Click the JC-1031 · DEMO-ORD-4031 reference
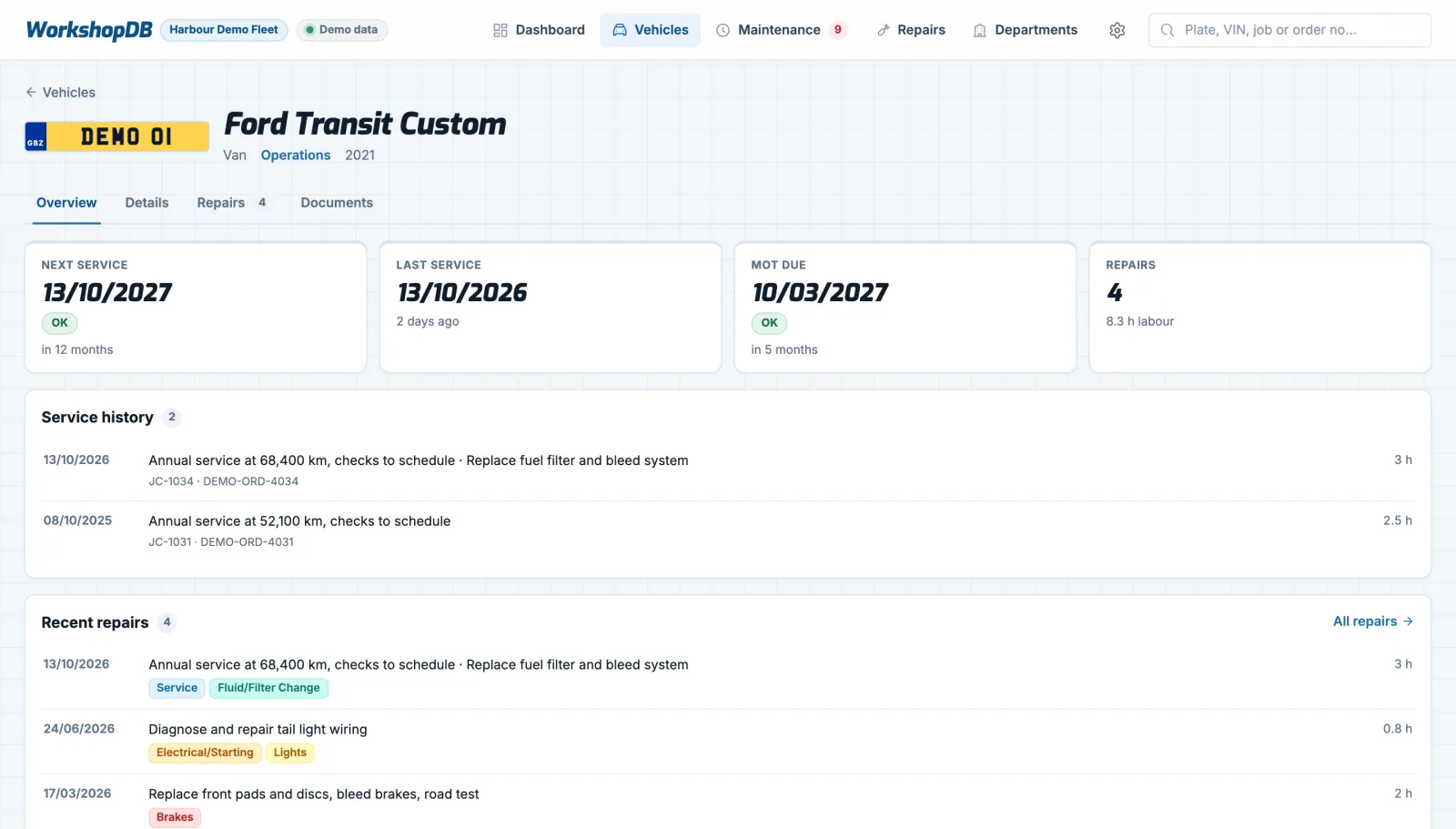This screenshot has height=829, width=1456. (221, 542)
